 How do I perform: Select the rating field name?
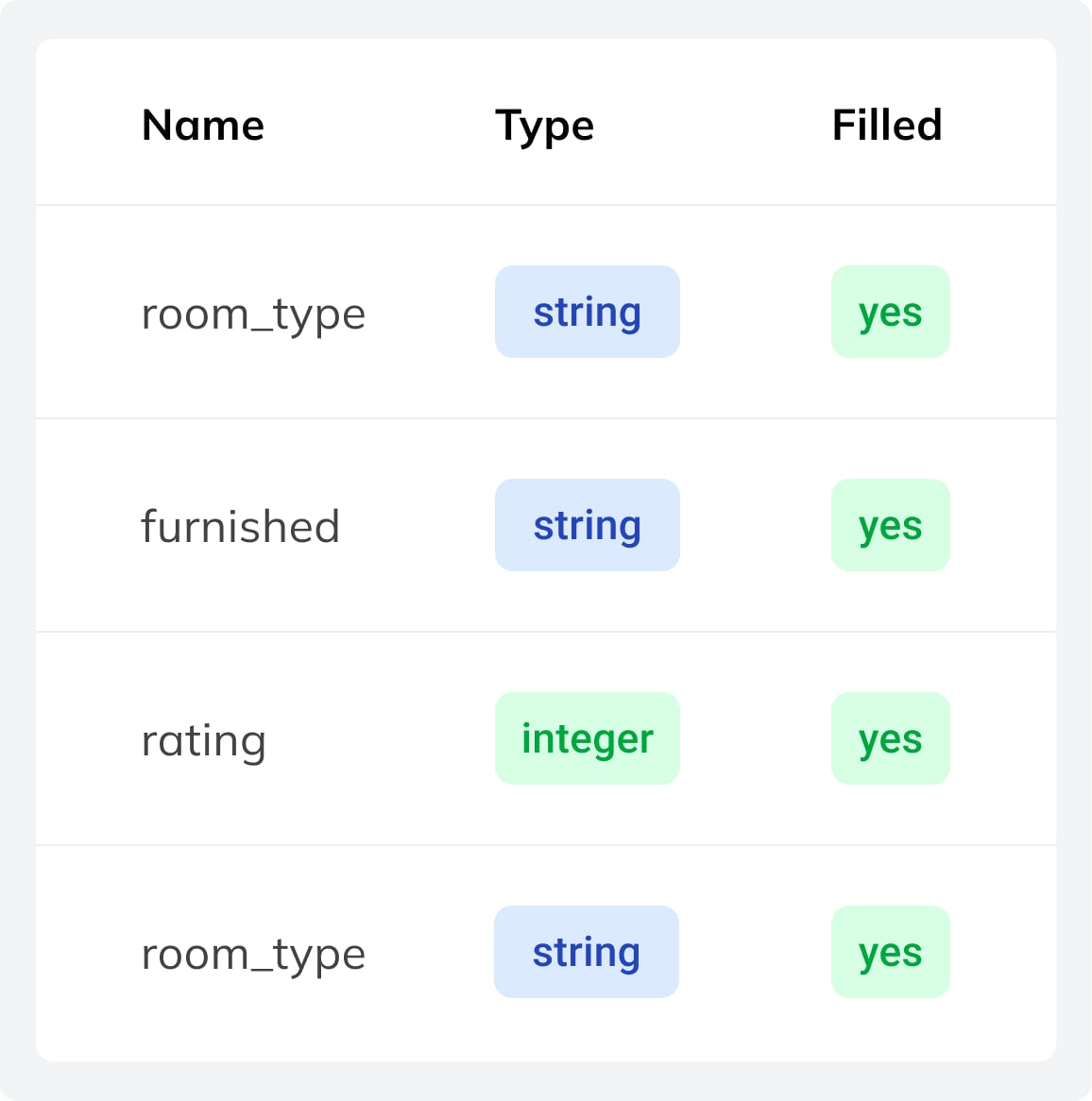[x=203, y=740]
